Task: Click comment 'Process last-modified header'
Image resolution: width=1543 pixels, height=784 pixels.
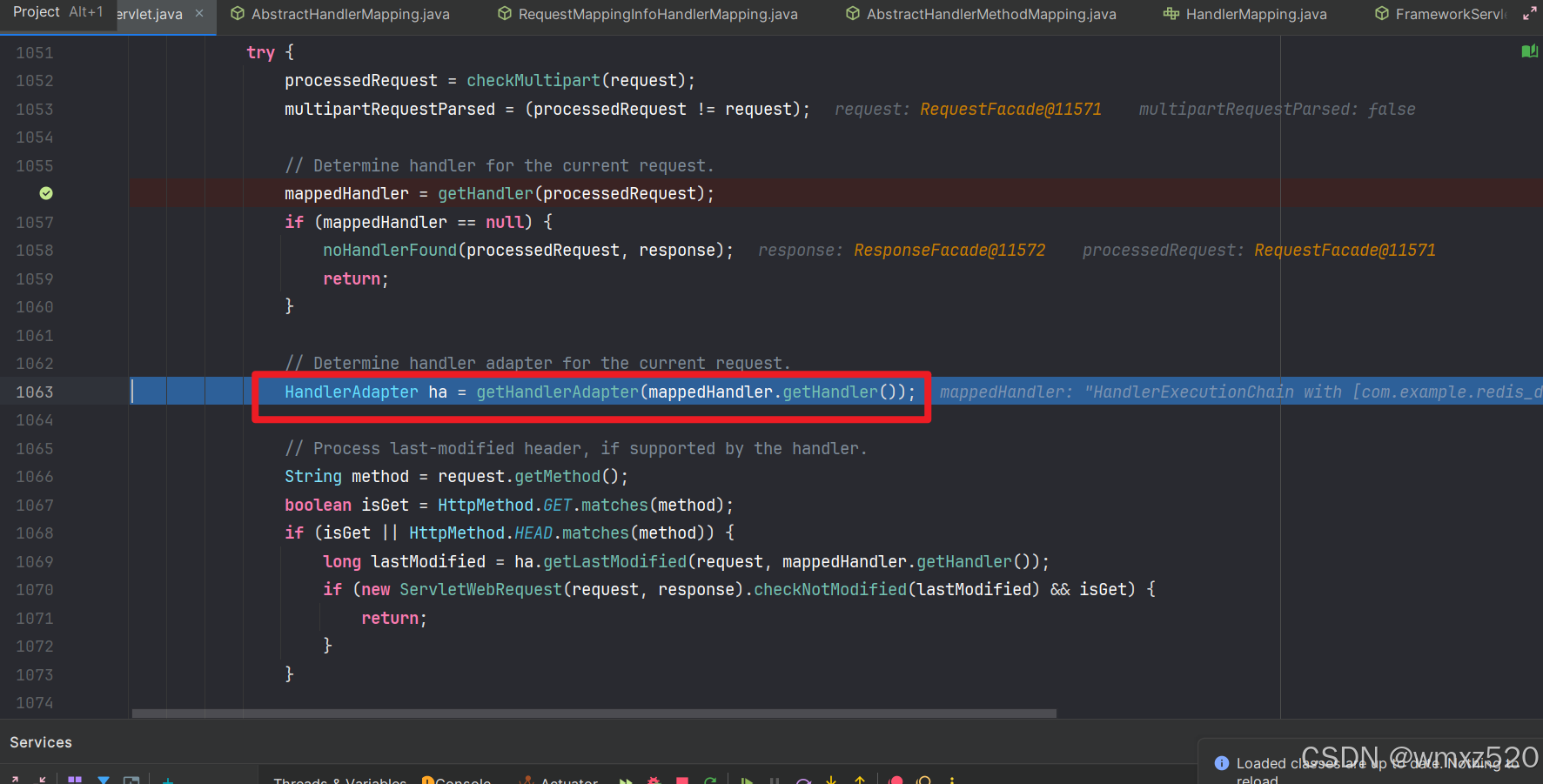Action: [575, 448]
